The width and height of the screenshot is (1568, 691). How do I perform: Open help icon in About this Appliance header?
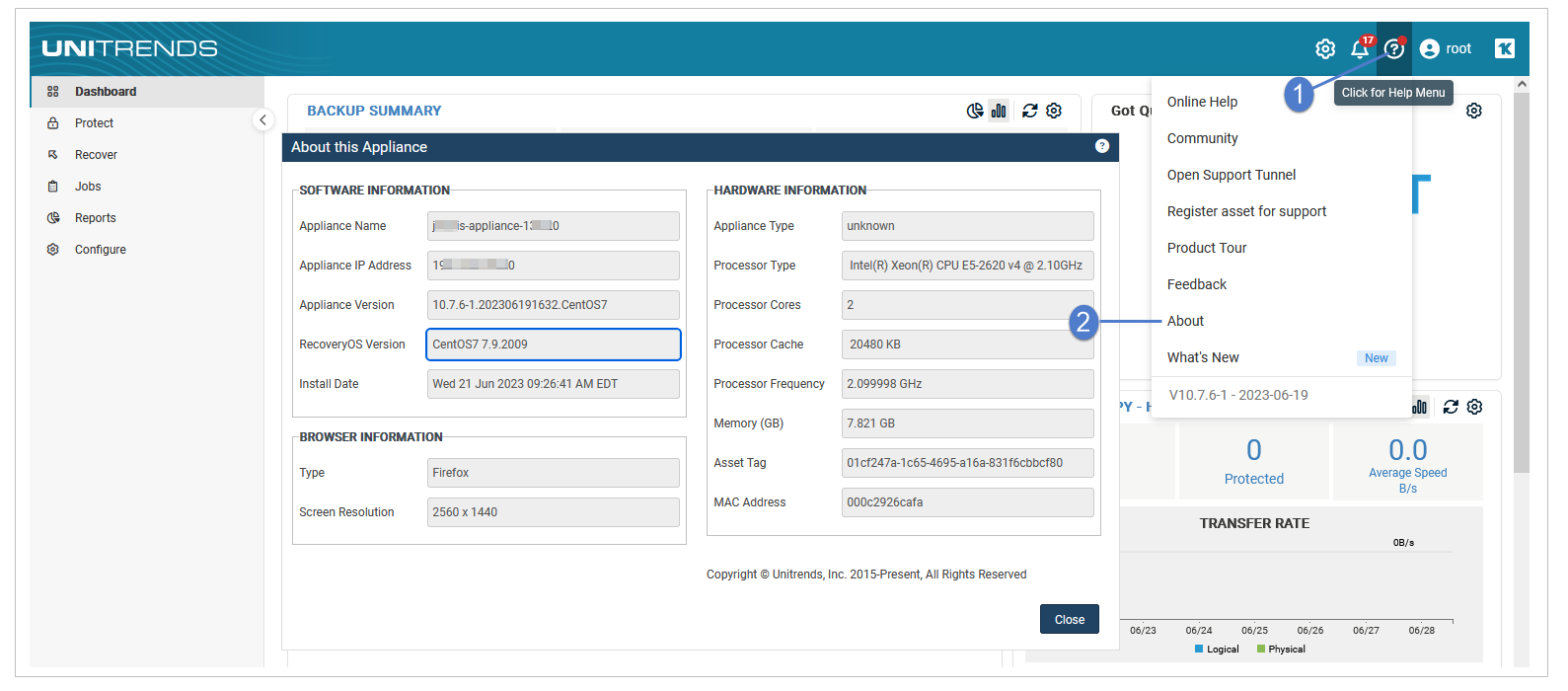tap(1102, 146)
